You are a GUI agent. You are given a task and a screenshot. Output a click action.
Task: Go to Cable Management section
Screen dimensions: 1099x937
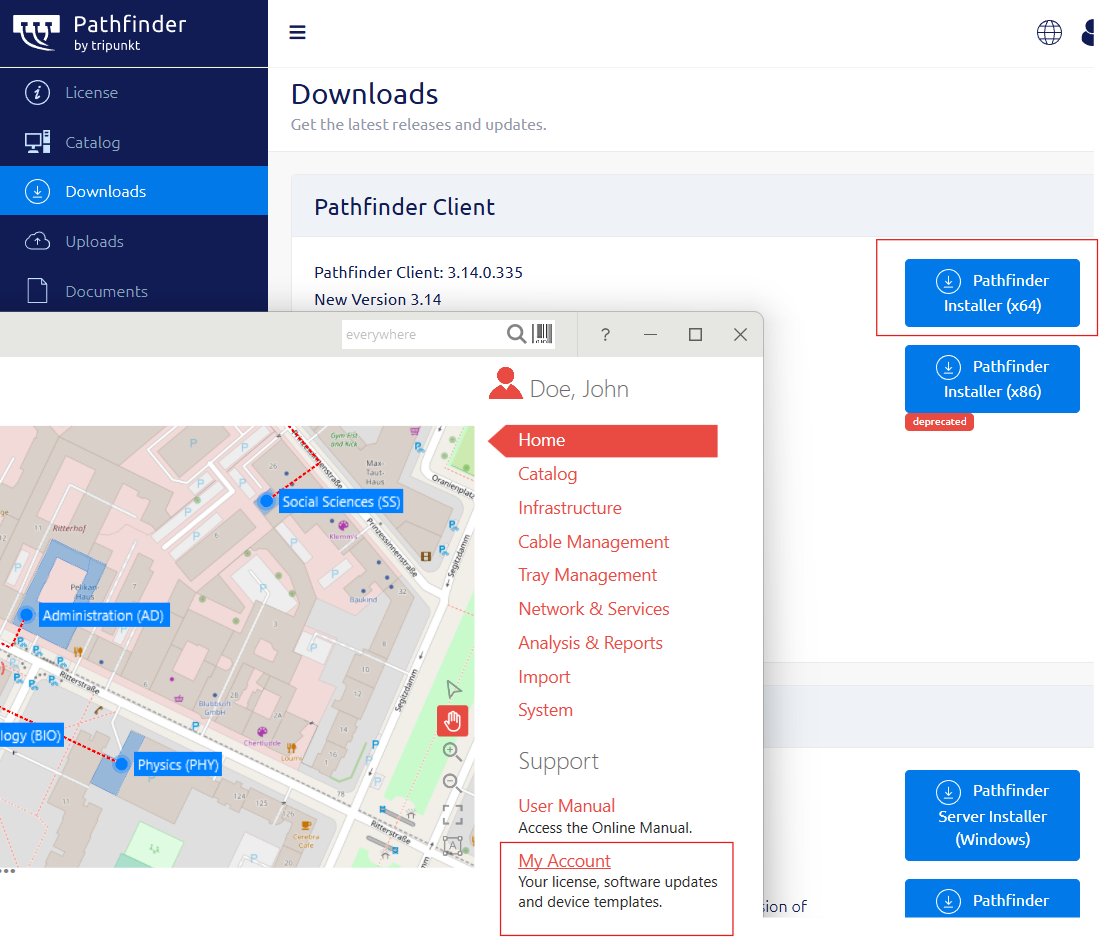click(x=593, y=542)
